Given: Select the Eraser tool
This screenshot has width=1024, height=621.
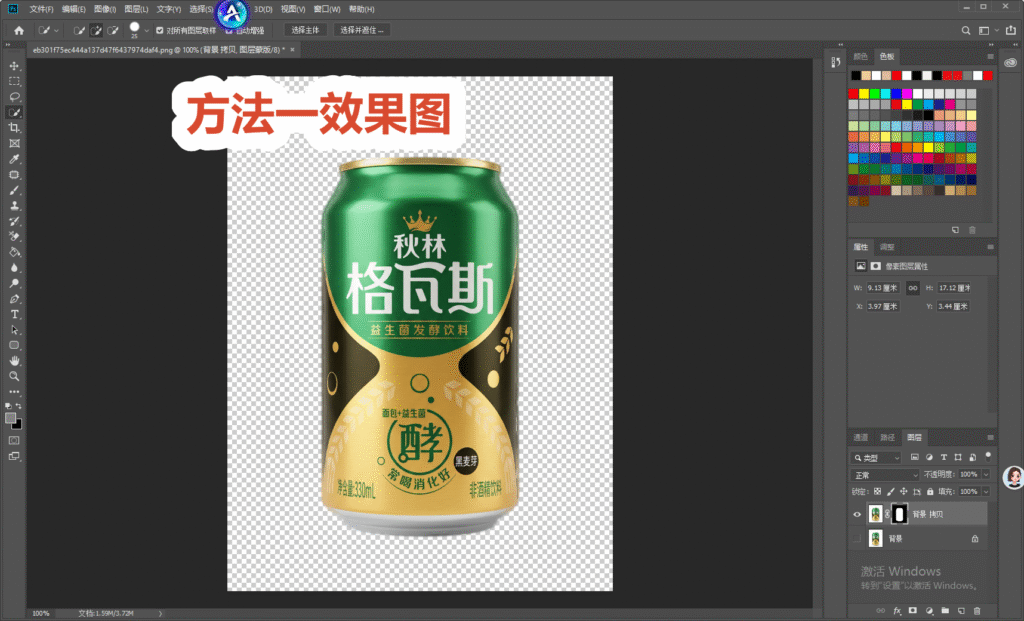Looking at the screenshot, I should 14,236.
